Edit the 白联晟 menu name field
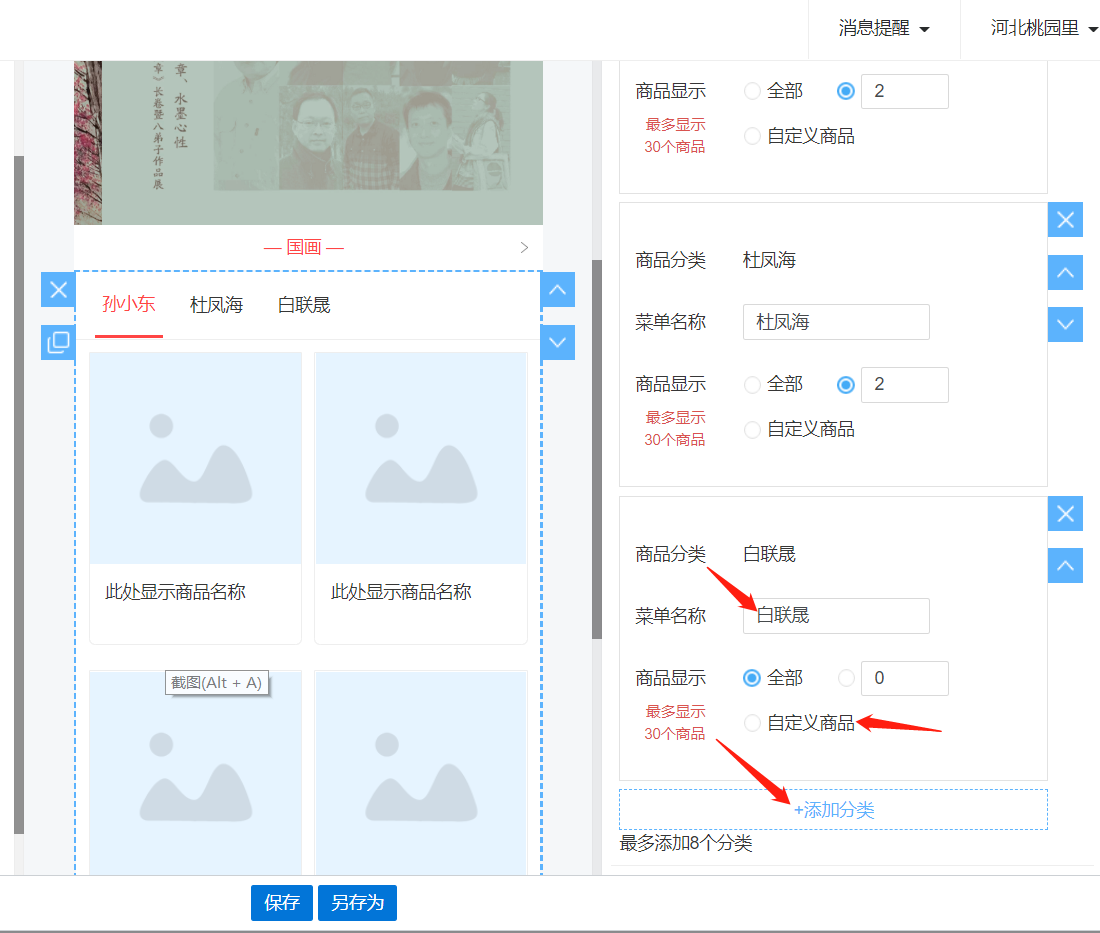 (x=836, y=616)
